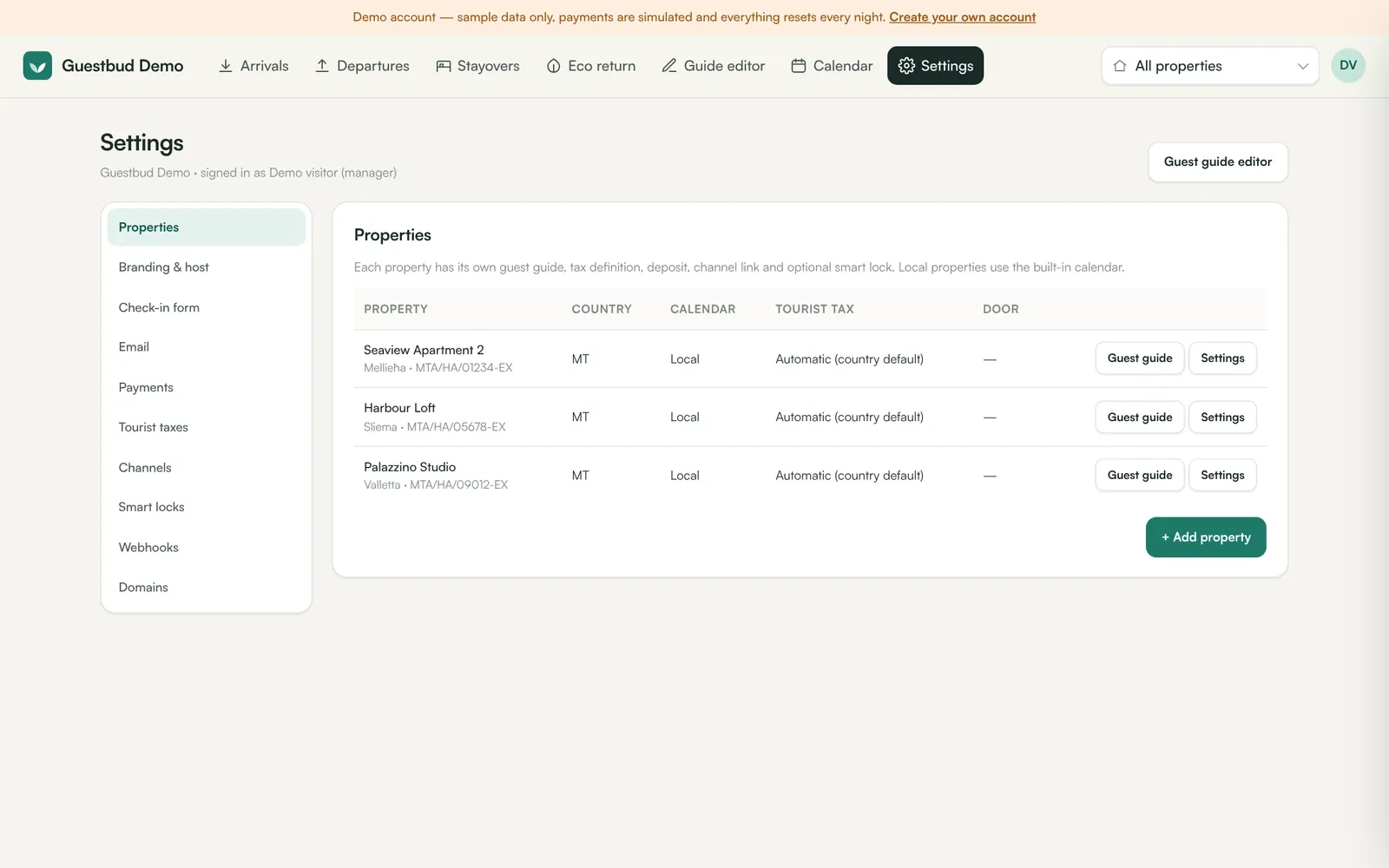The width and height of the screenshot is (1389, 868).
Task: Click the Harbour Loft property name
Action: tap(399, 408)
